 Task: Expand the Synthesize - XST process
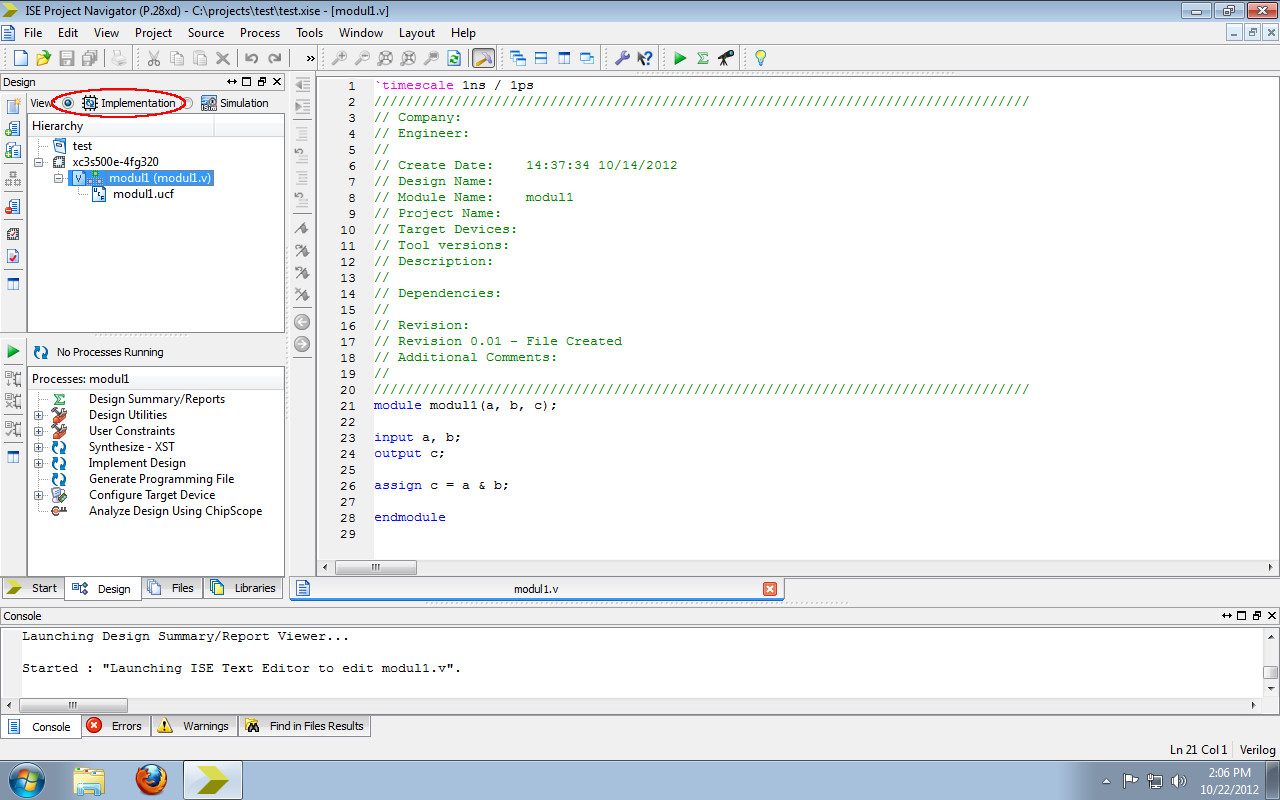pos(39,446)
